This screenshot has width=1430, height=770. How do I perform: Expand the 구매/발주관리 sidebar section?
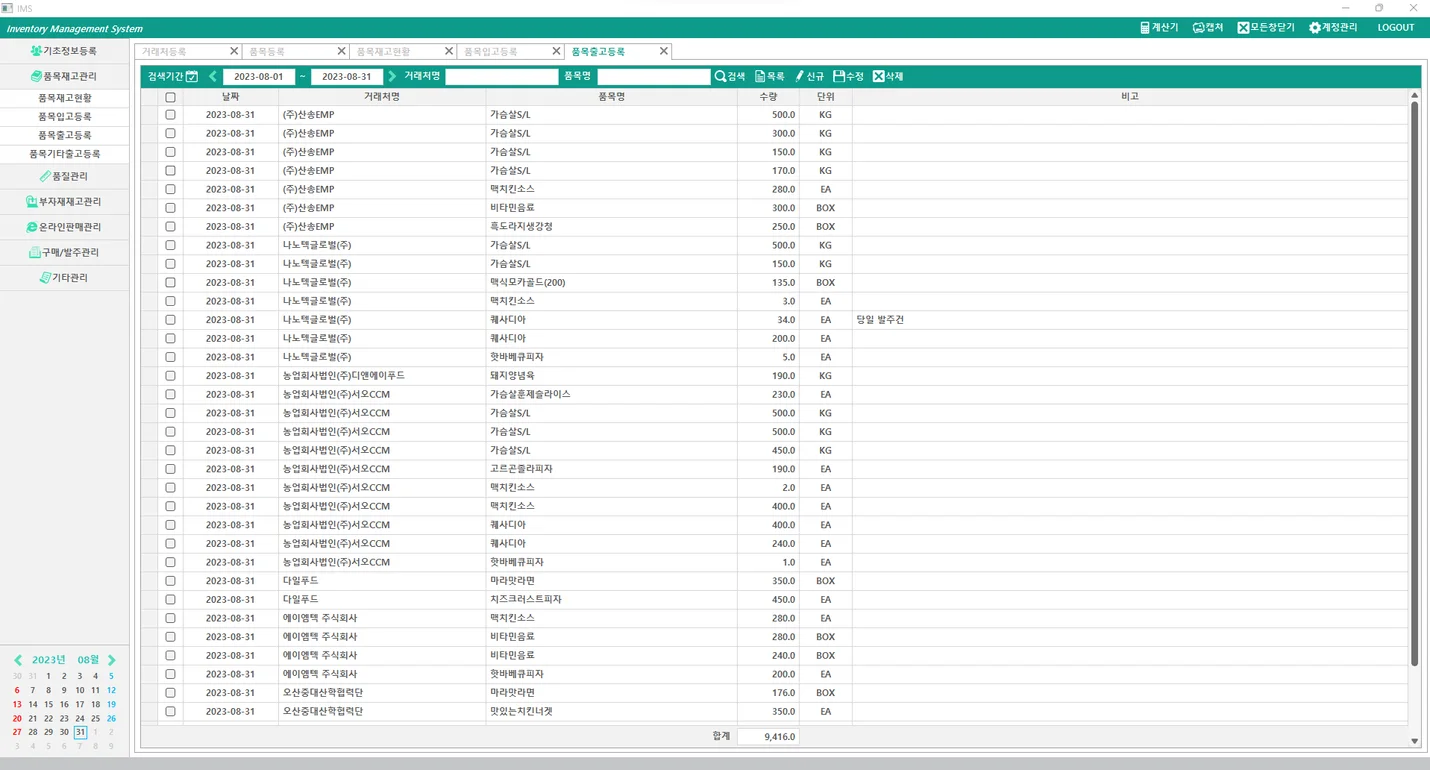(x=64, y=252)
